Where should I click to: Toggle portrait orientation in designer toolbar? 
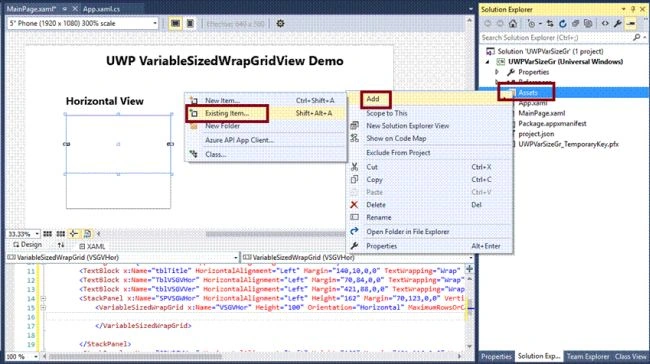[190, 24]
